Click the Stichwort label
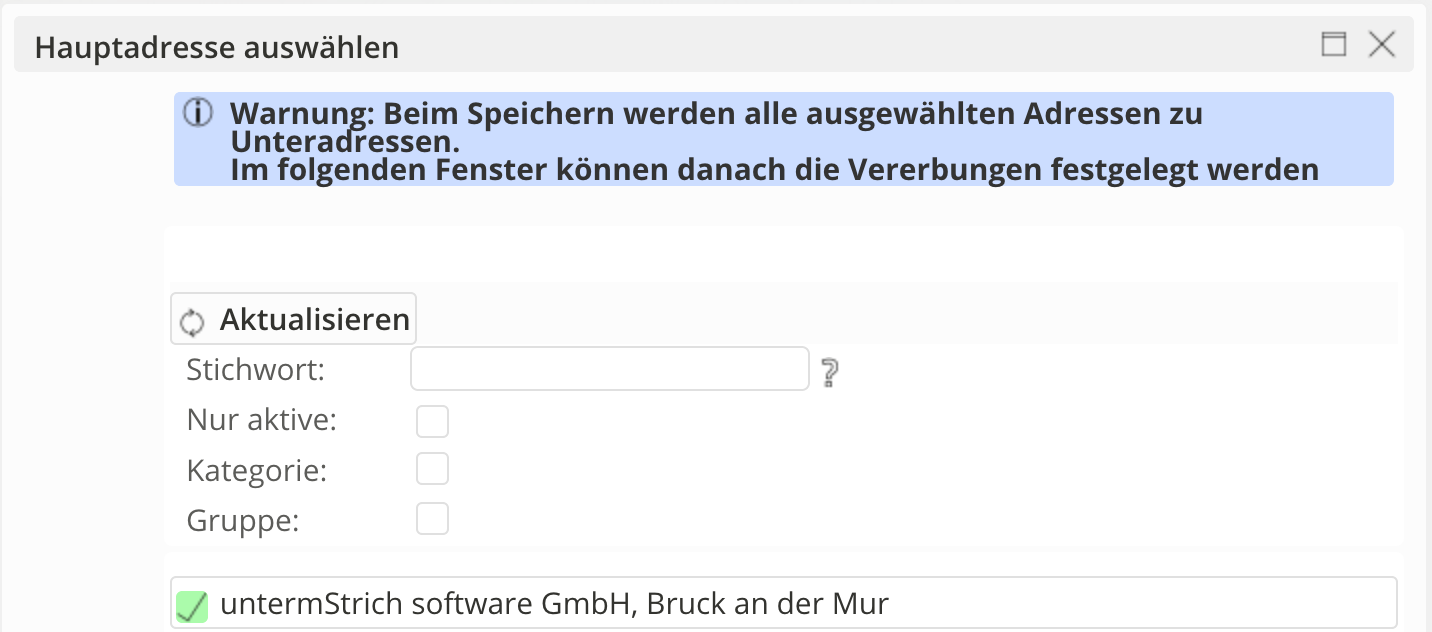 (x=256, y=370)
